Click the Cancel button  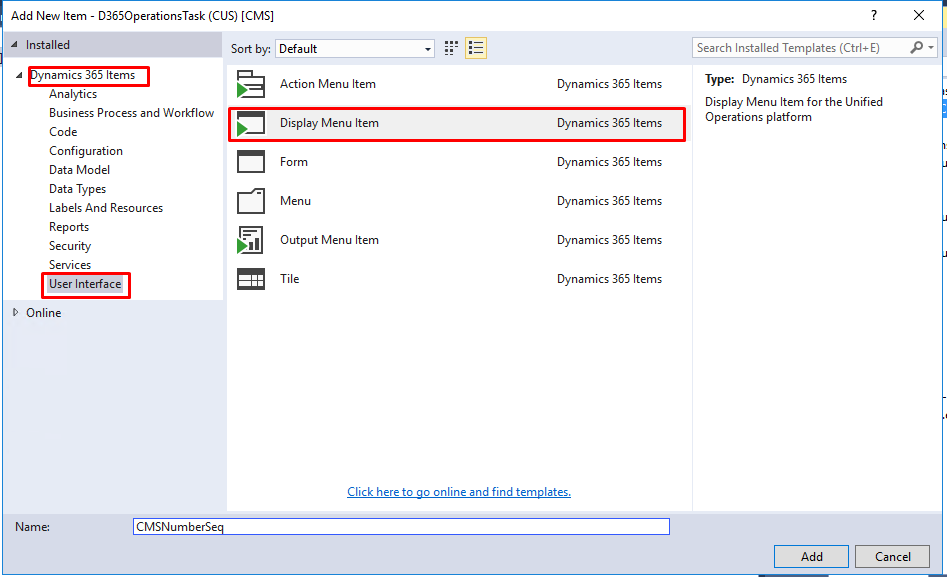pyautogui.click(x=892, y=556)
